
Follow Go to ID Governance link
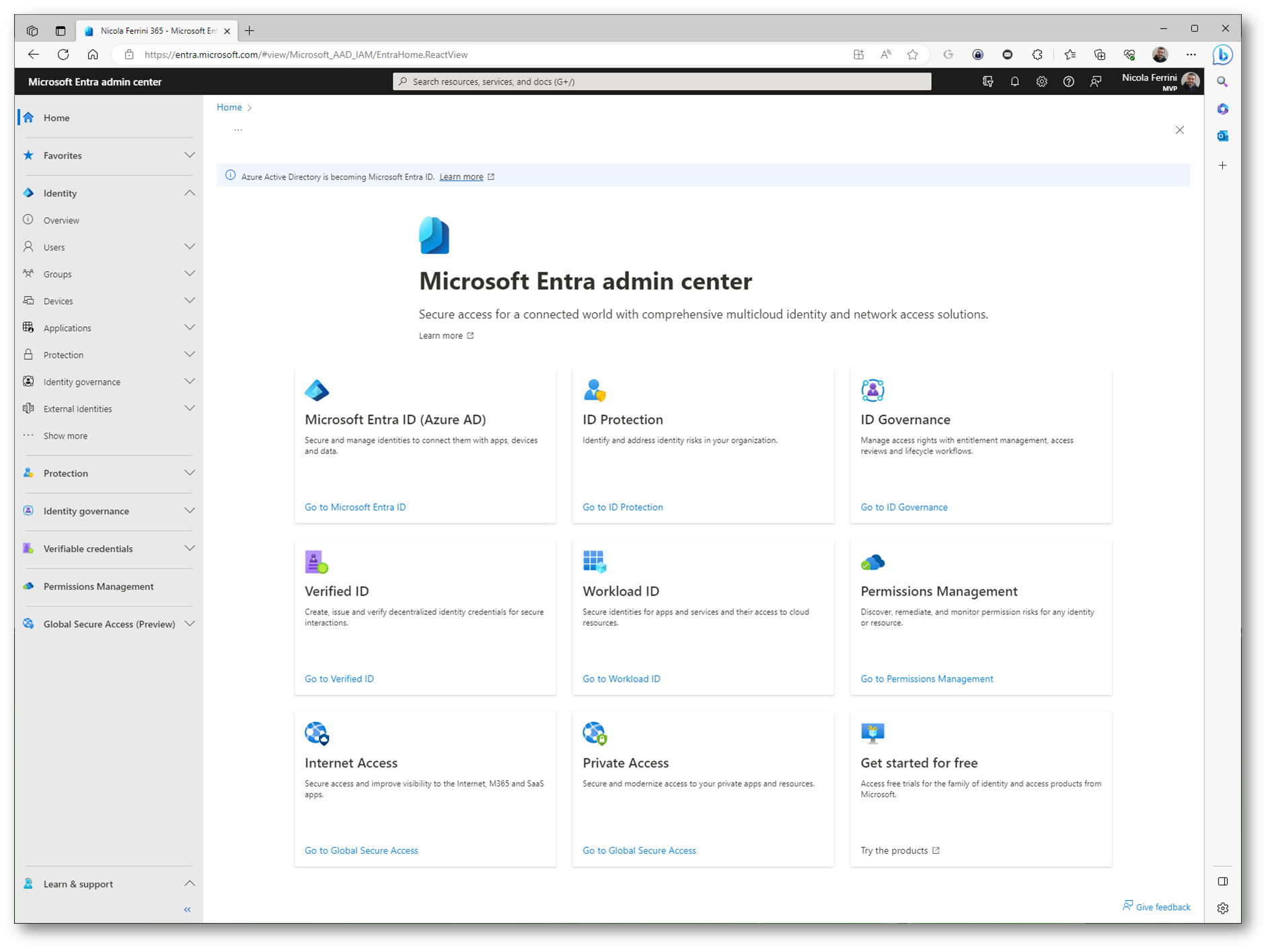(x=904, y=507)
